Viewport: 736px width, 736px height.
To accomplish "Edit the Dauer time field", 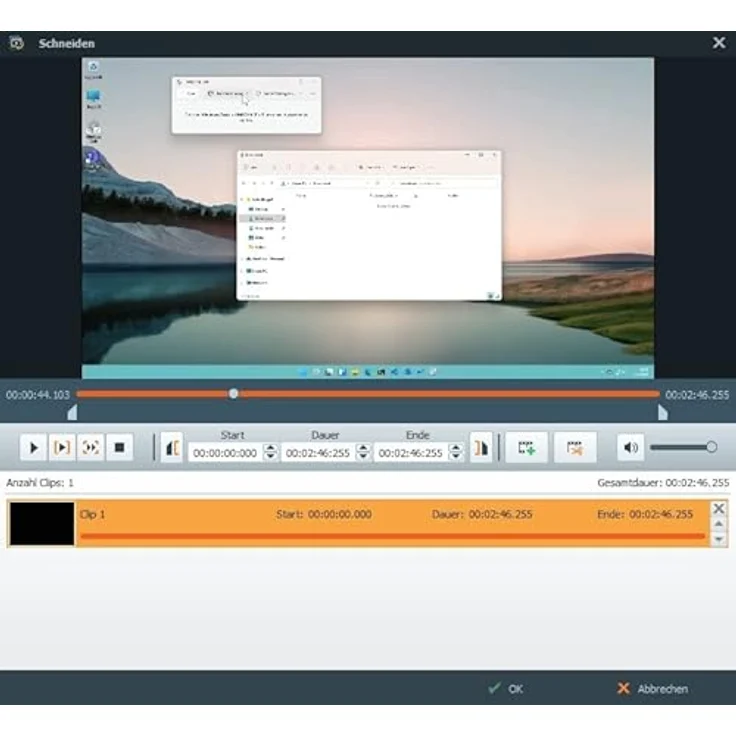I will point(318,453).
